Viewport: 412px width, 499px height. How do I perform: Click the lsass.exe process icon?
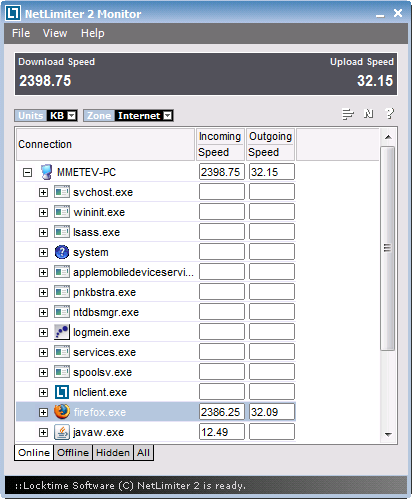pyautogui.click(x=62, y=232)
